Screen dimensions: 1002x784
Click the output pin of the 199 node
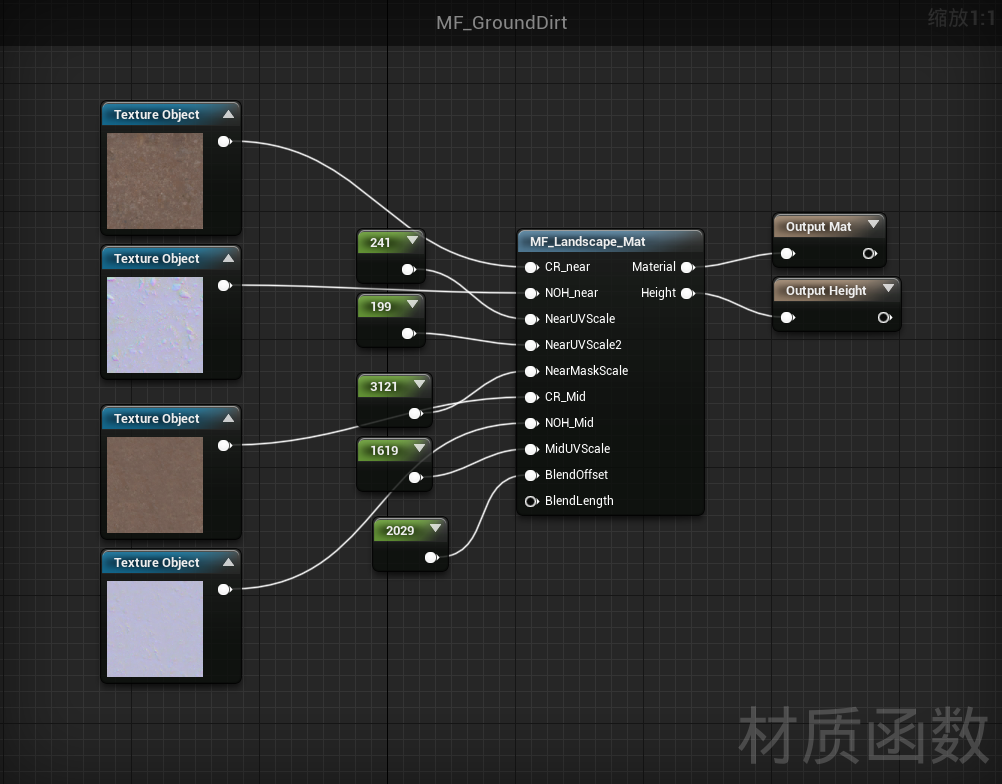pos(408,333)
